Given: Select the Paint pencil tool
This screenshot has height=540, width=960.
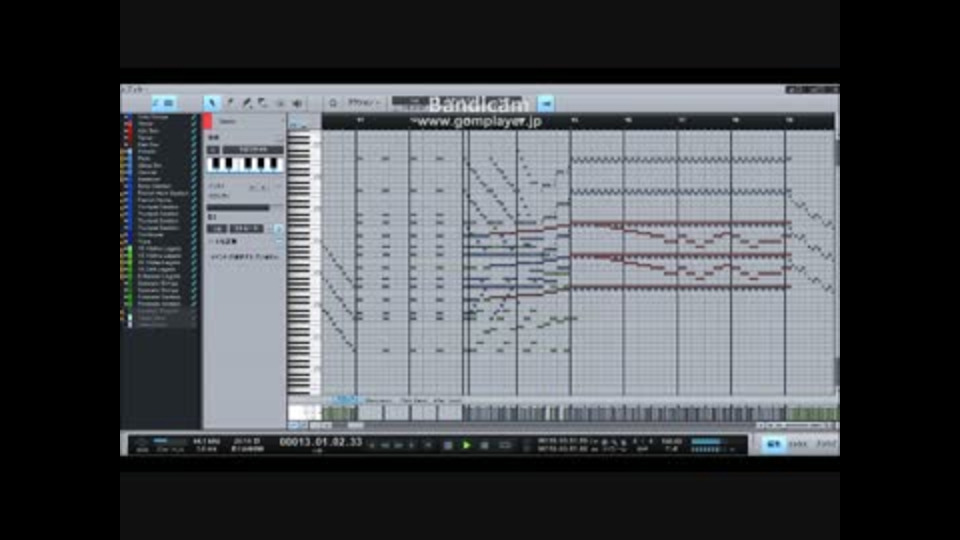Looking at the screenshot, I should 247,103.
